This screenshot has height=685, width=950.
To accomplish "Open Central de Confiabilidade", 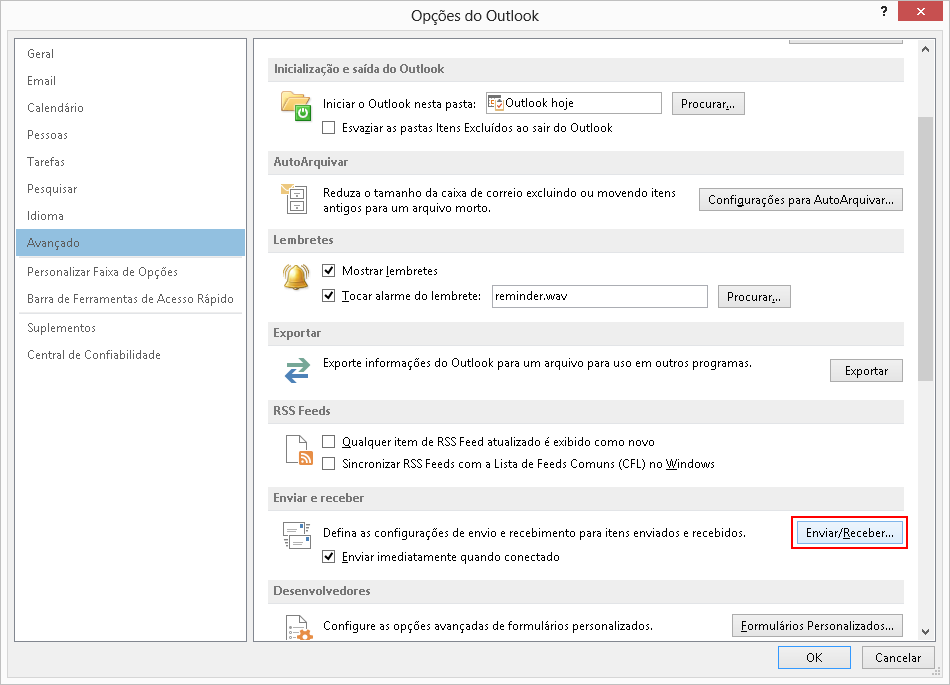I will tap(130, 355).
